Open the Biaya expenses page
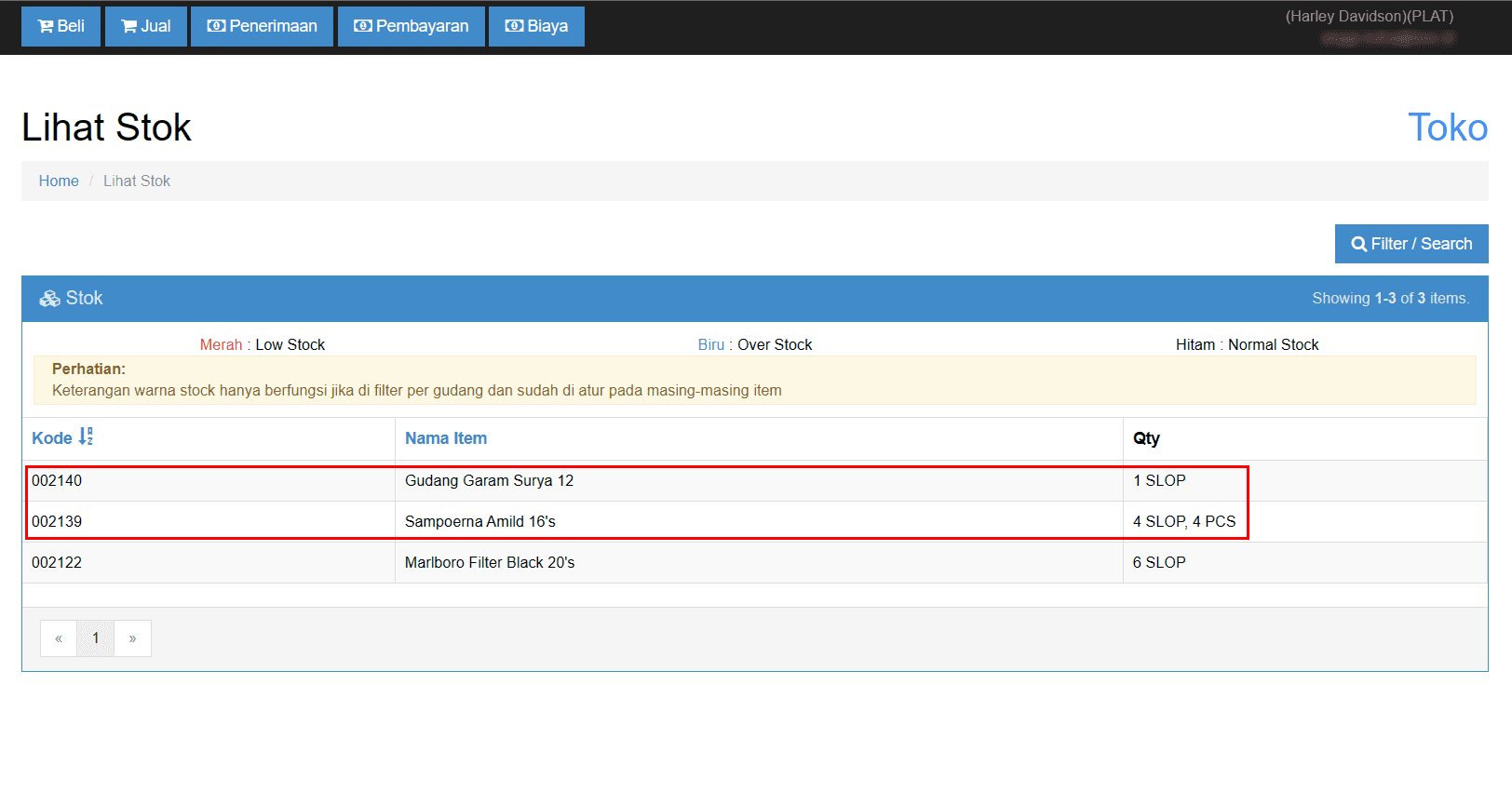This screenshot has width=1512, height=792. pyautogui.click(x=536, y=26)
